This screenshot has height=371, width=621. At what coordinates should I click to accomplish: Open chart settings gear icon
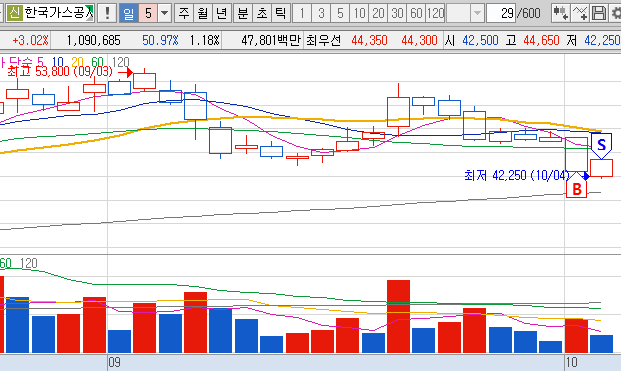pos(616,13)
